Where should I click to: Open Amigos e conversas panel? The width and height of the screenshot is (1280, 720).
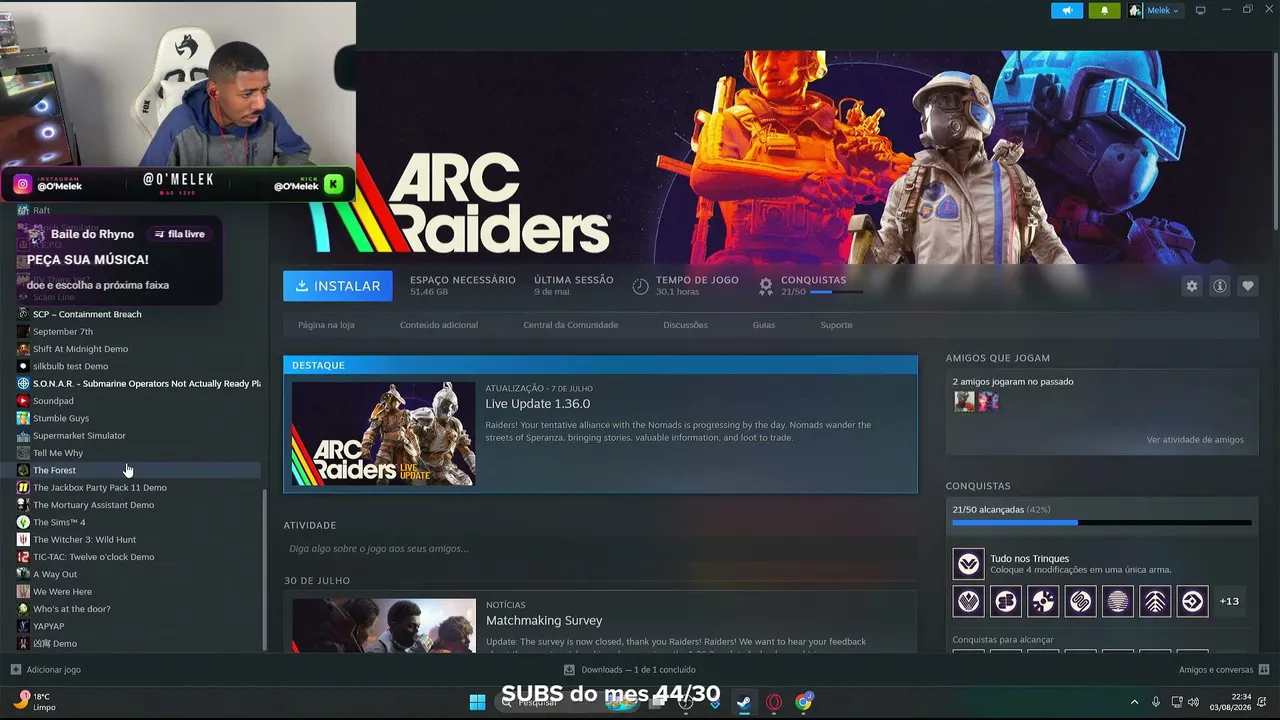click(x=1224, y=670)
